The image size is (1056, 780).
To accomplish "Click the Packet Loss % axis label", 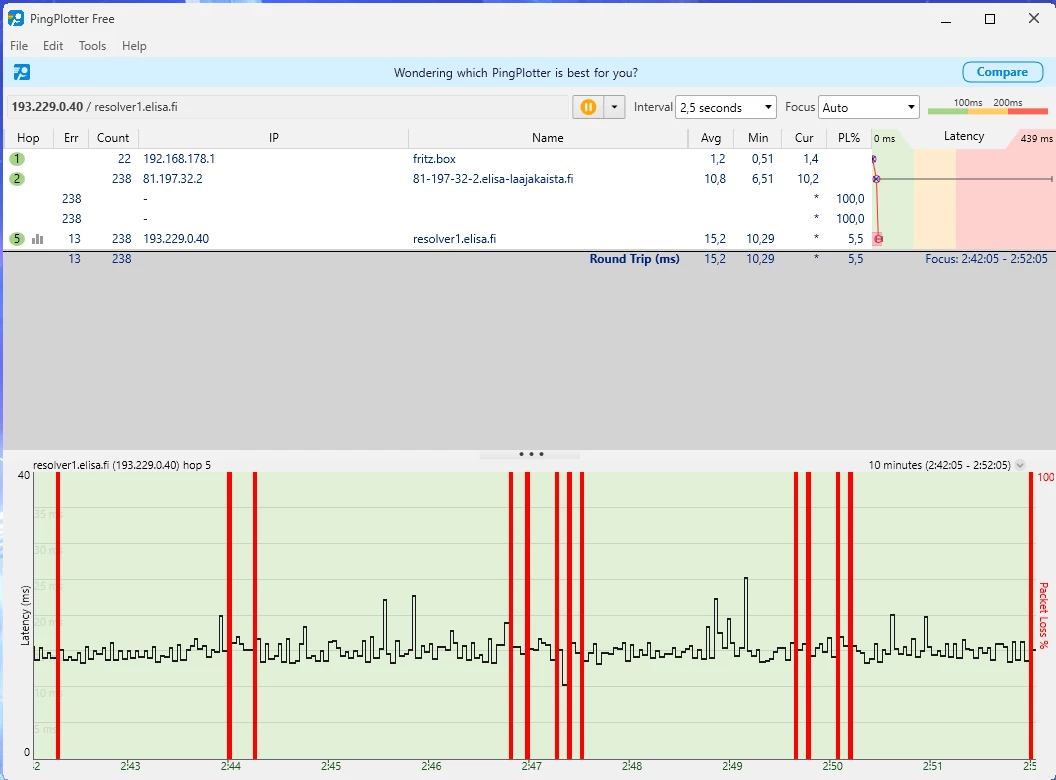I will tap(1043, 616).
